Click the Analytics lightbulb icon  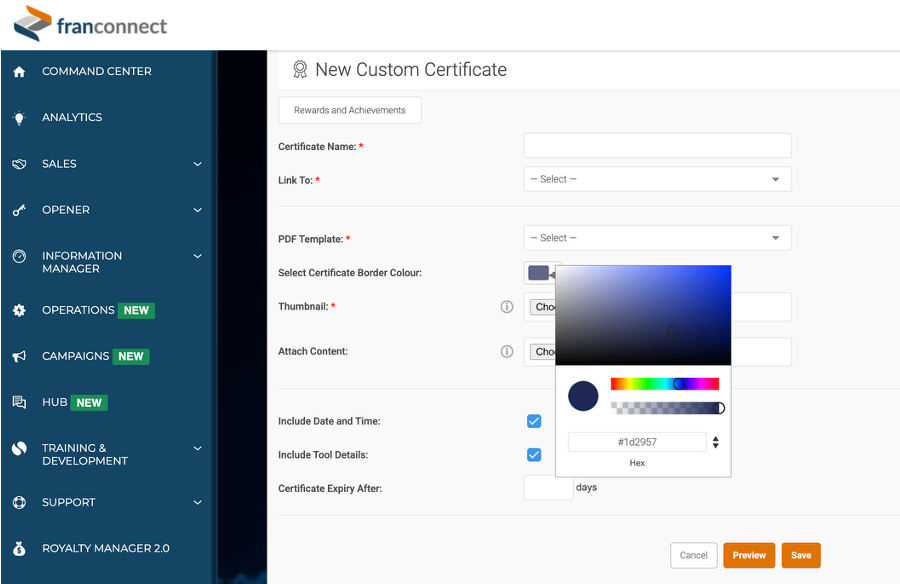(19, 118)
